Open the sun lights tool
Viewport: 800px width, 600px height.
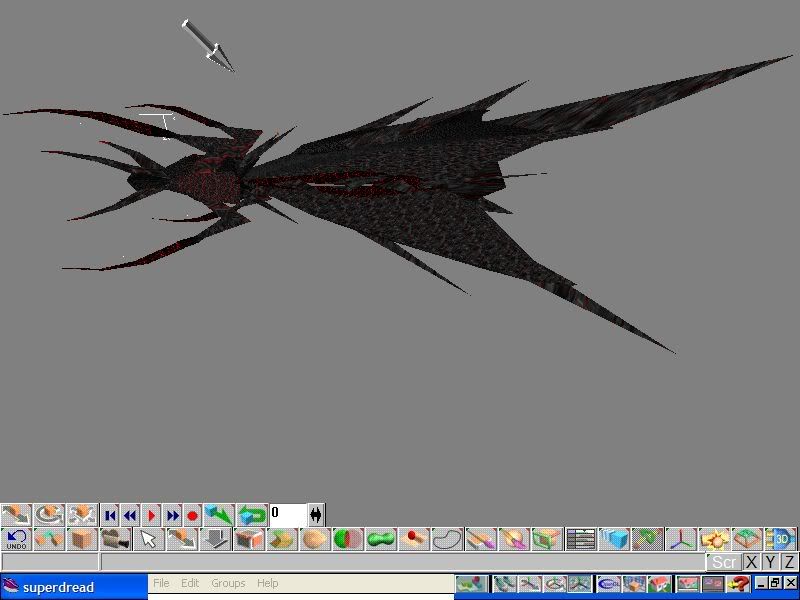[714, 539]
